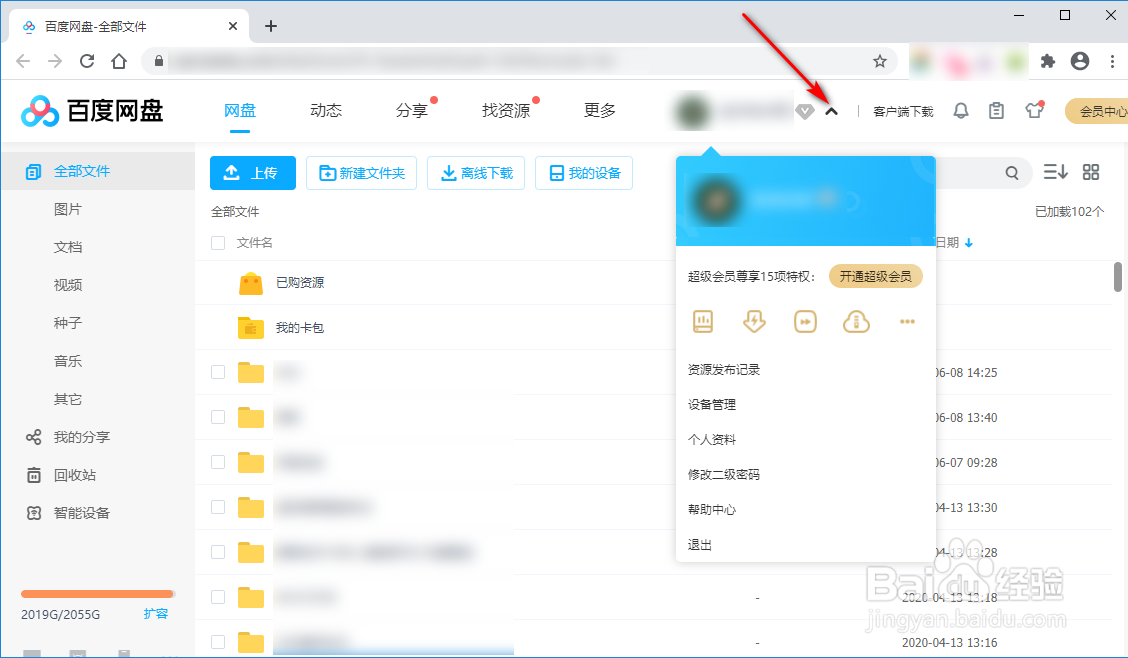Click the 会员中心 button

tap(1098, 111)
